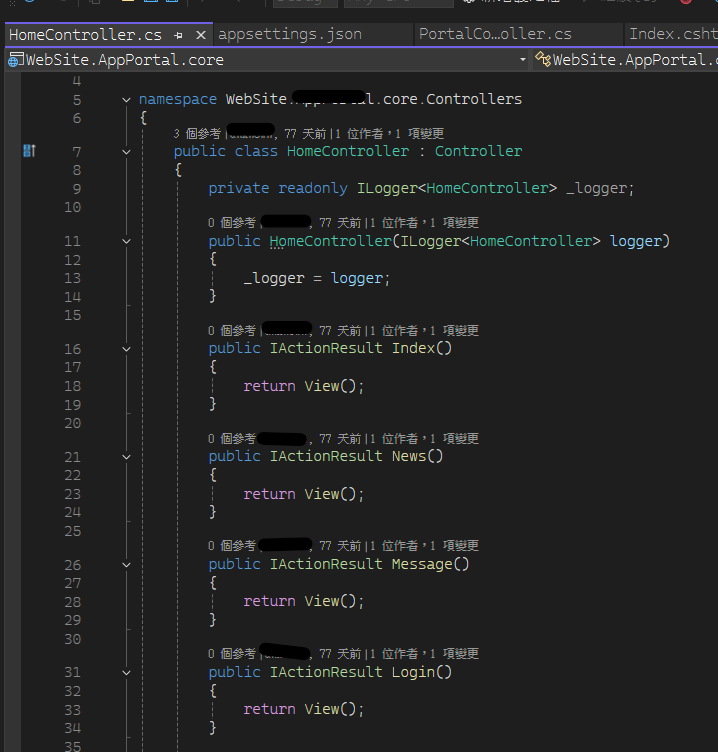Open the WebSite.AppPortal.core project dropdown
This screenshot has width=718, height=752.
pyautogui.click(x=522, y=60)
